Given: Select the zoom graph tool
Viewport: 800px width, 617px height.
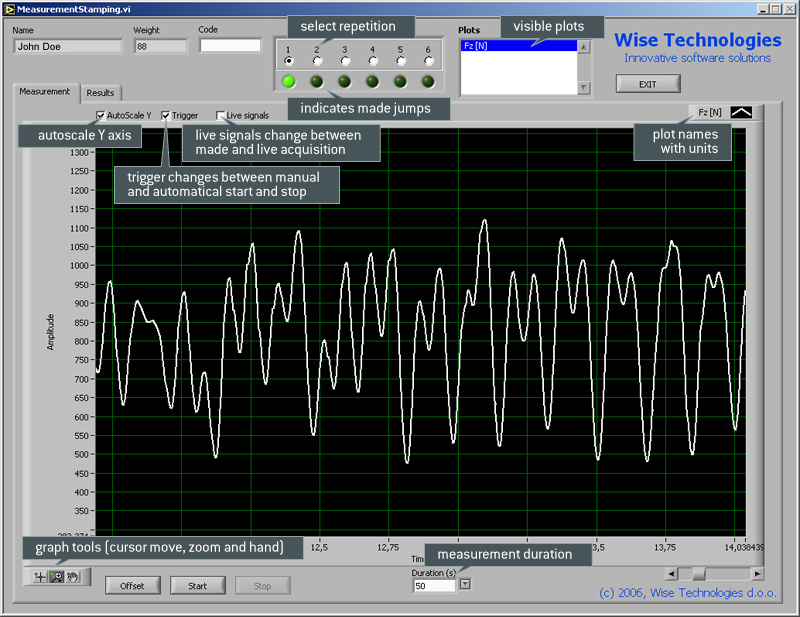Looking at the screenshot, I should click(56, 577).
